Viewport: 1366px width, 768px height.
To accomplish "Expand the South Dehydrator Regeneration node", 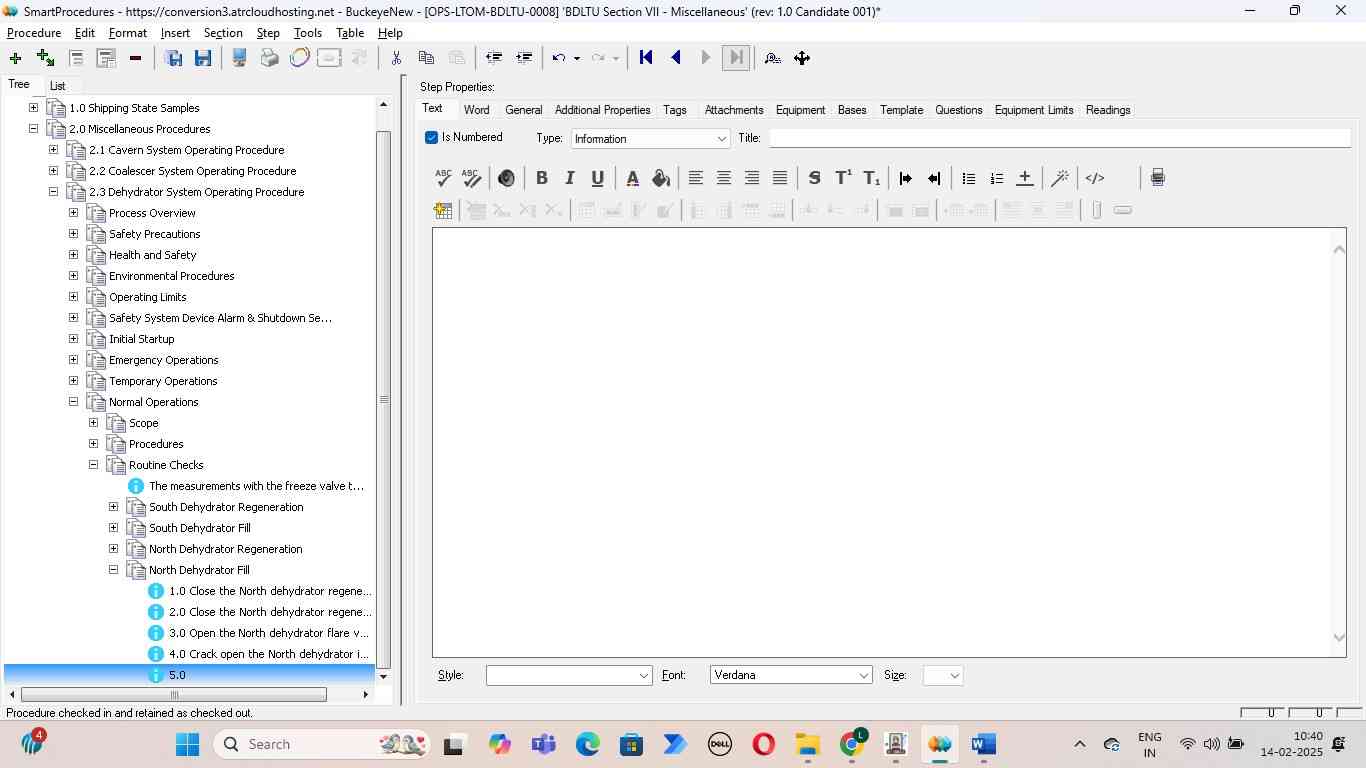I will (113, 507).
